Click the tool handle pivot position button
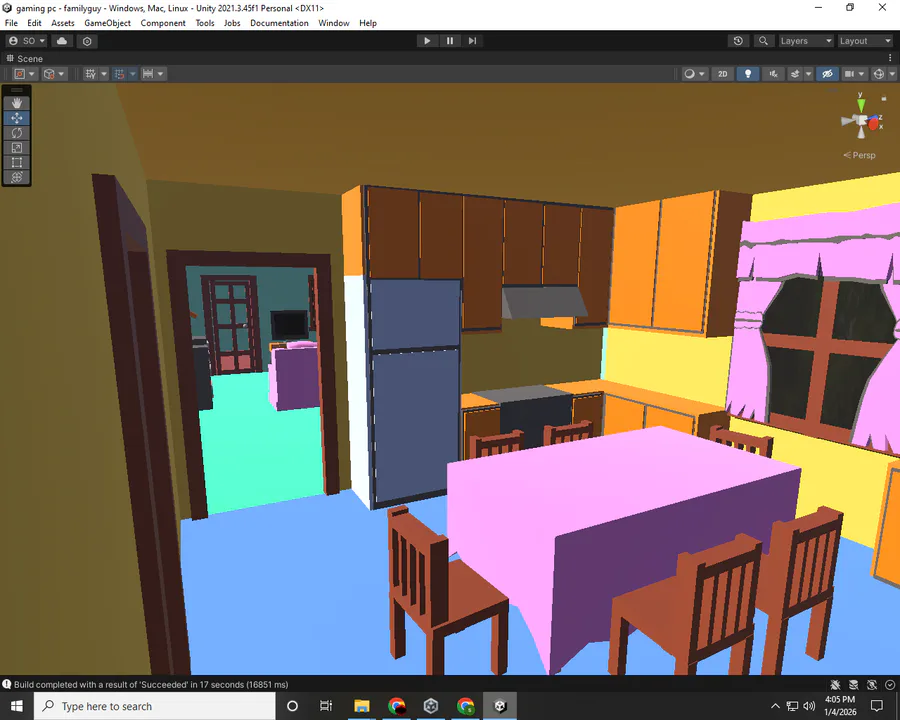The height and width of the screenshot is (720, 900). point(20,73)
